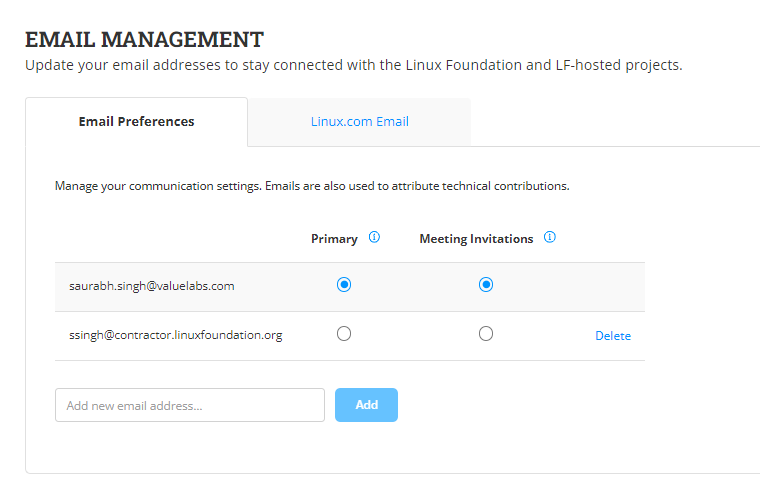760x479 pixels.
Task: Set ssingh@contractor.linuxfoundation.org as Primary email
Action: (x=344, y=334)
